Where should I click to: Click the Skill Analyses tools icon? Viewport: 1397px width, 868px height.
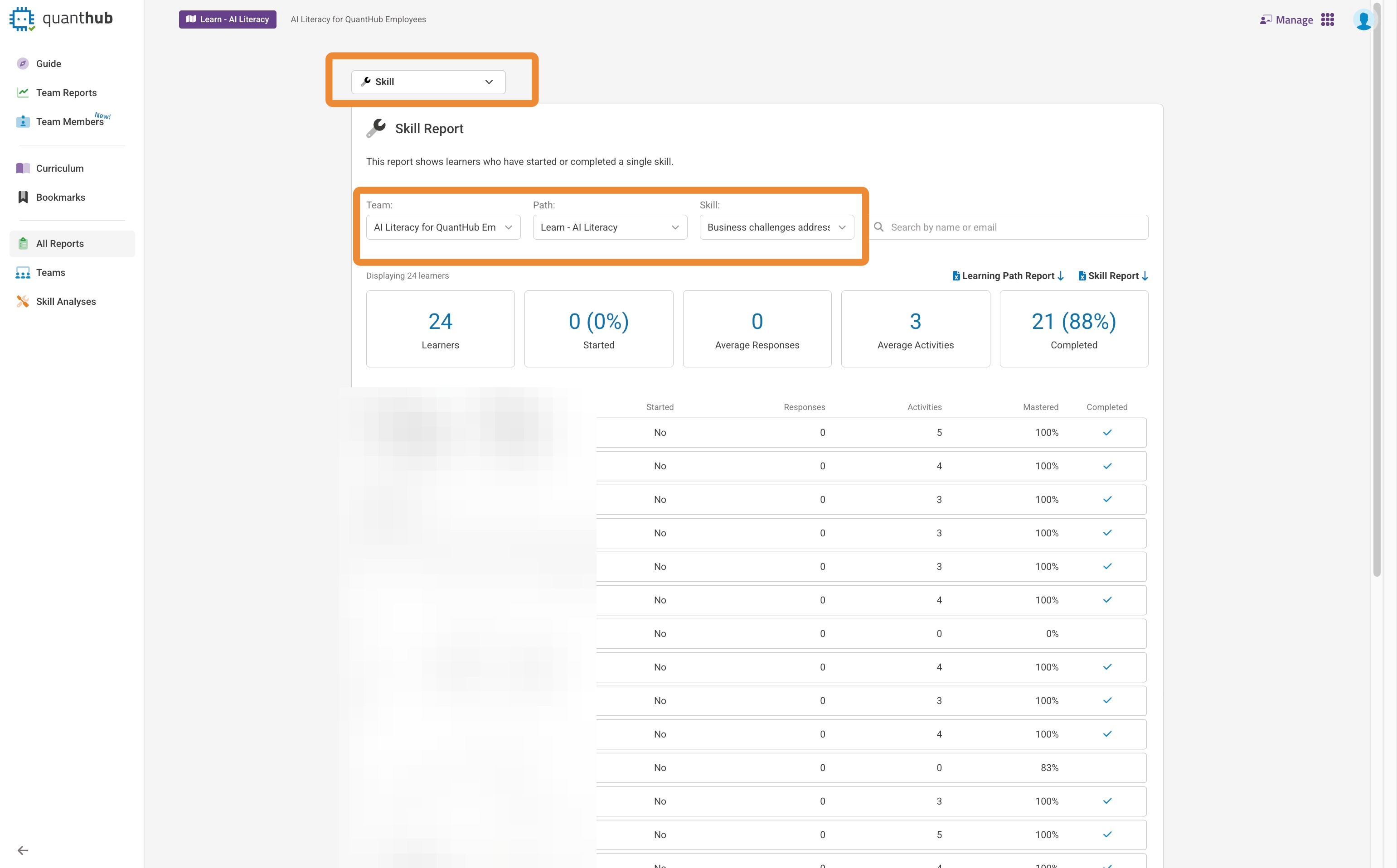coord(23,301)
